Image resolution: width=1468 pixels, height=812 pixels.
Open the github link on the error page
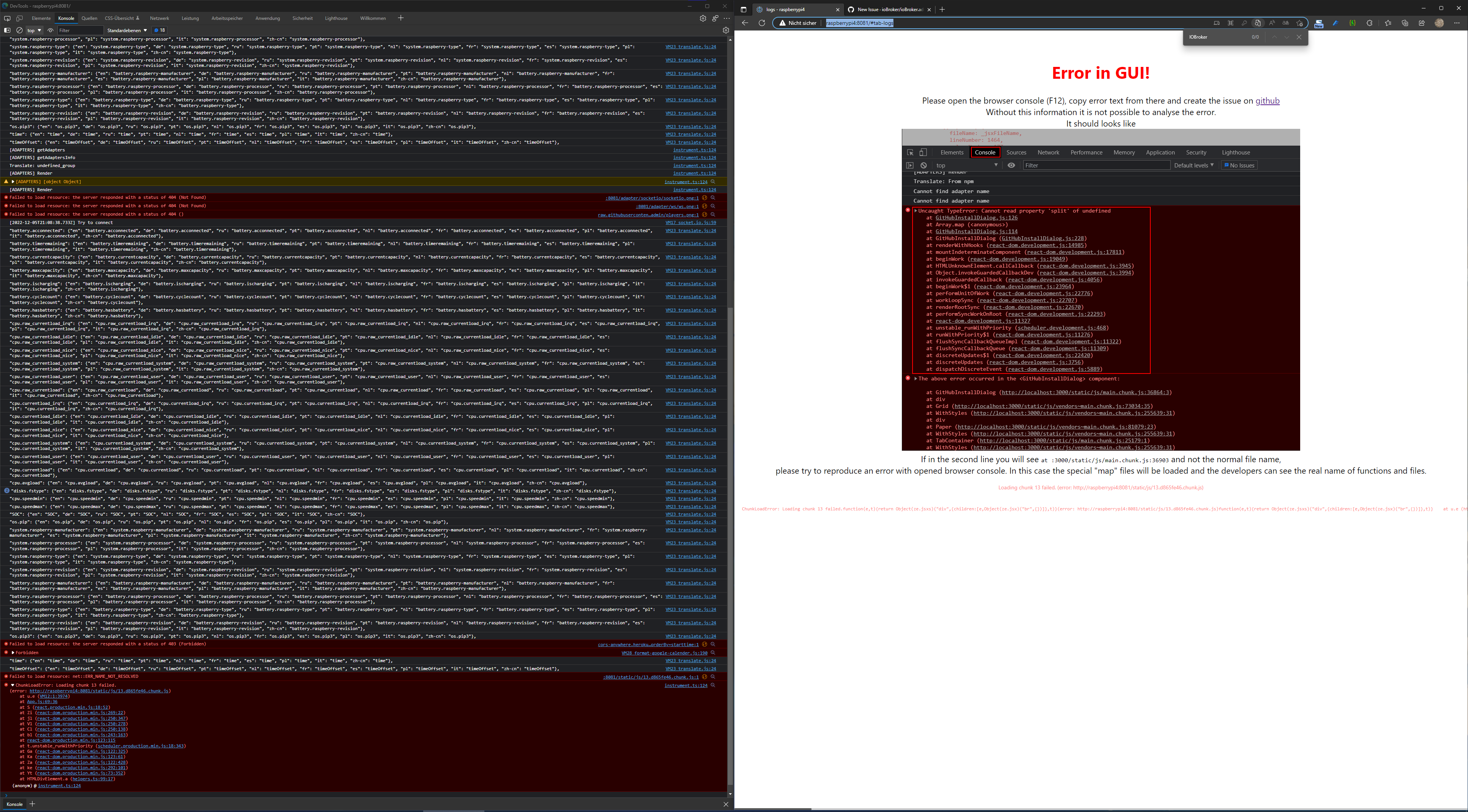(1267, 101)
